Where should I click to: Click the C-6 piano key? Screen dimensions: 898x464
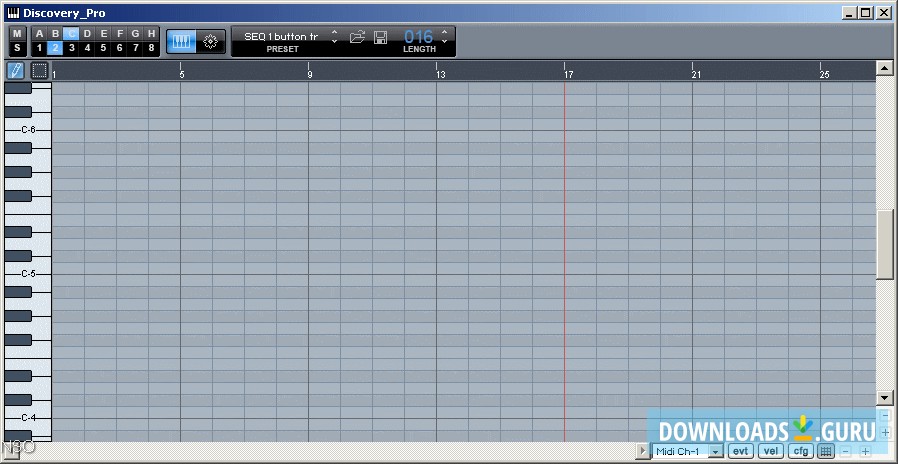(x=28, y=130)
